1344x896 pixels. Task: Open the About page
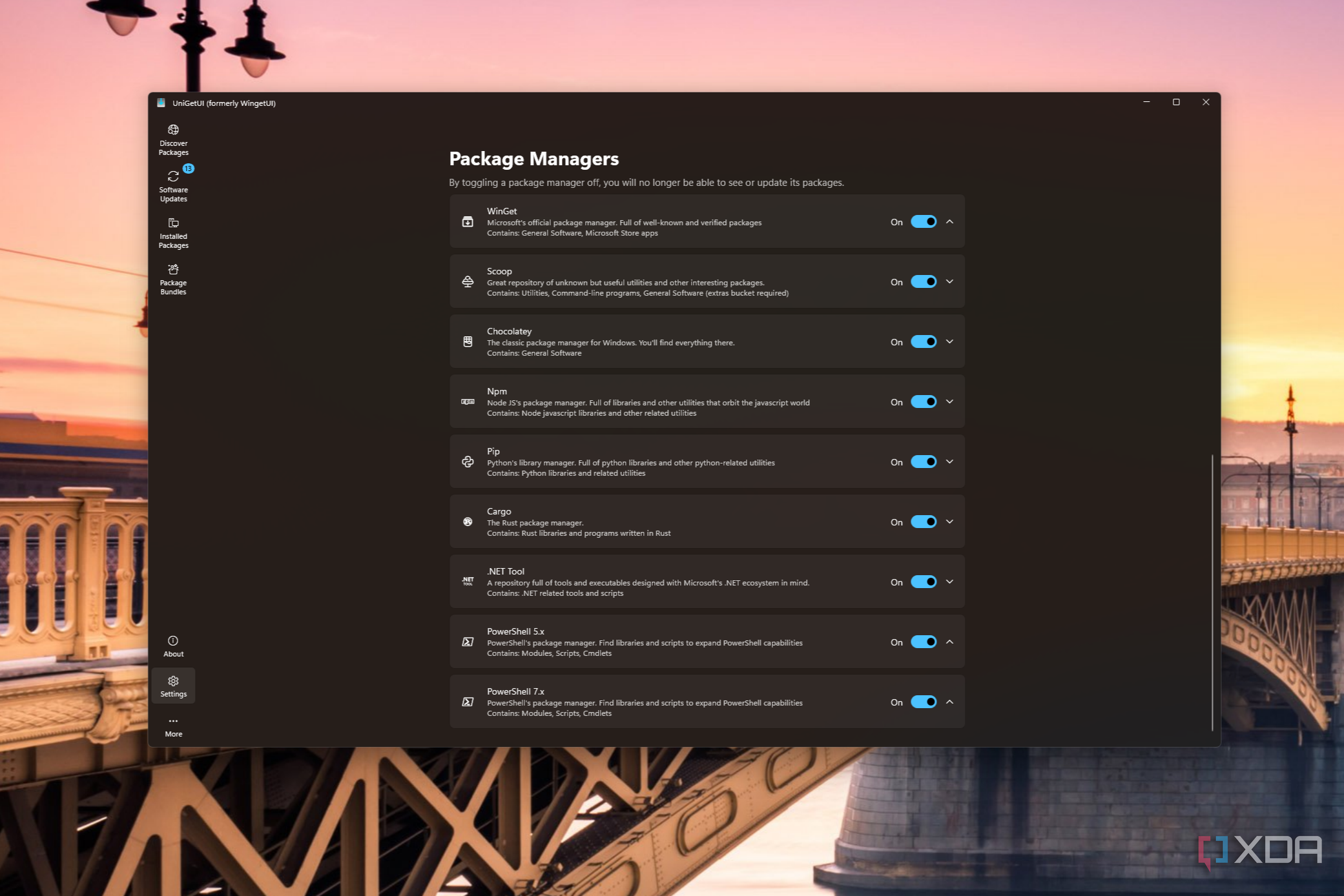coord(172,646)
